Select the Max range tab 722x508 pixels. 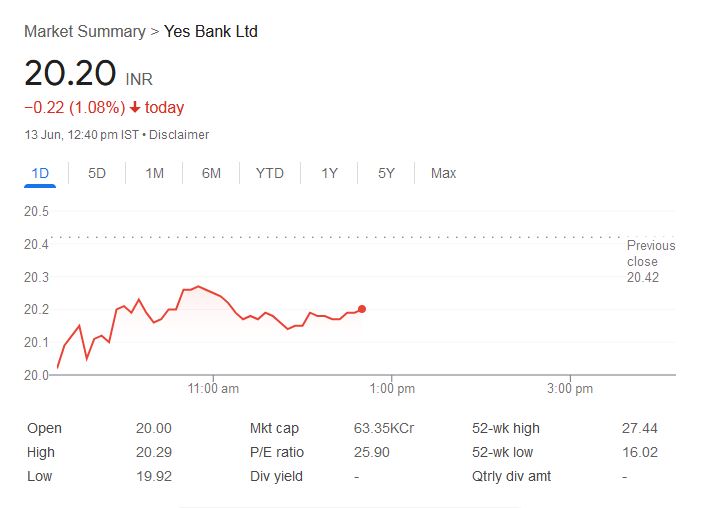pos(443,174)
